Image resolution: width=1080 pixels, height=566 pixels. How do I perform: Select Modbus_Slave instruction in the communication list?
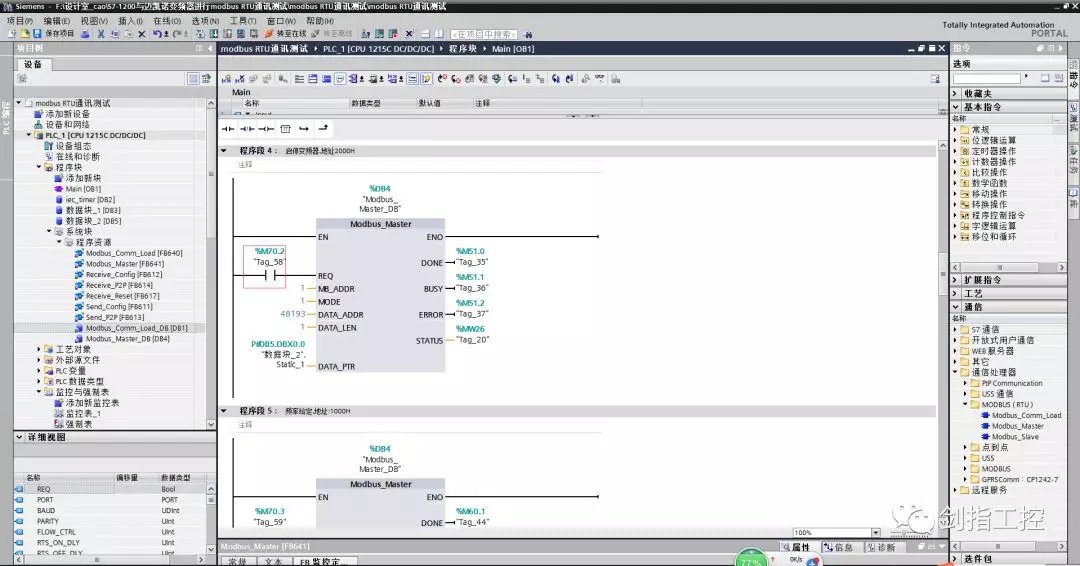click(x=1014, y=437)
